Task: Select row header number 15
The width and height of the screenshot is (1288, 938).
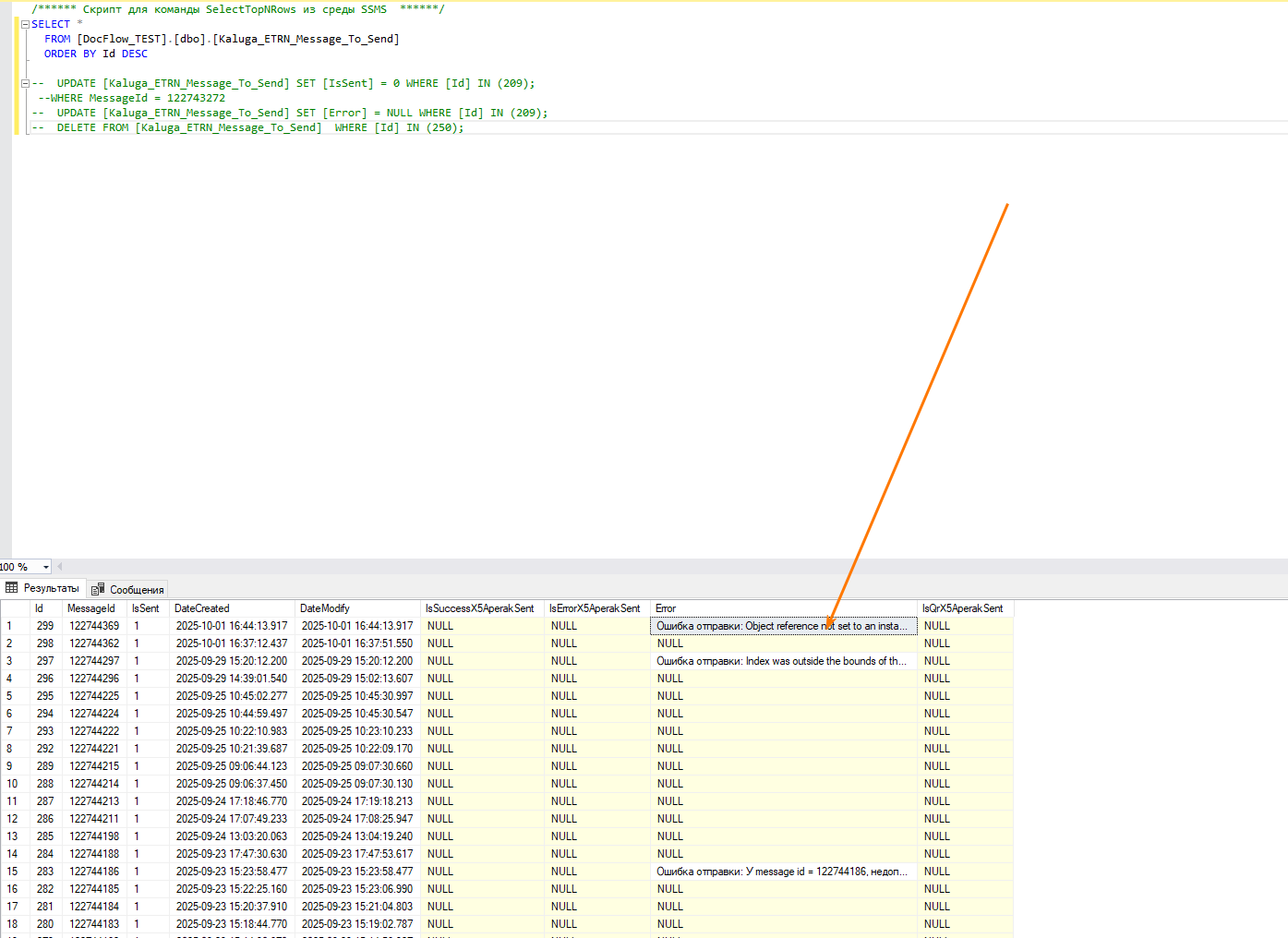Action: [16, 872]
